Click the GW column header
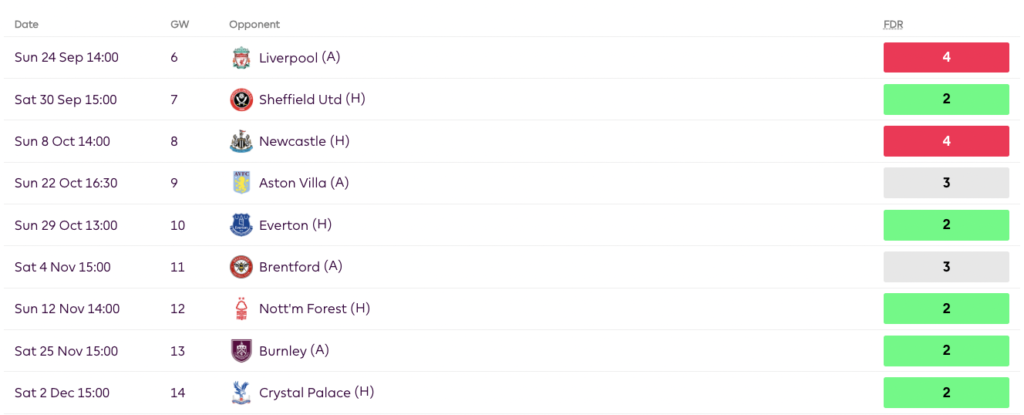The width and height of the screenshot is (1024, 415). click(x=179, y=24)
